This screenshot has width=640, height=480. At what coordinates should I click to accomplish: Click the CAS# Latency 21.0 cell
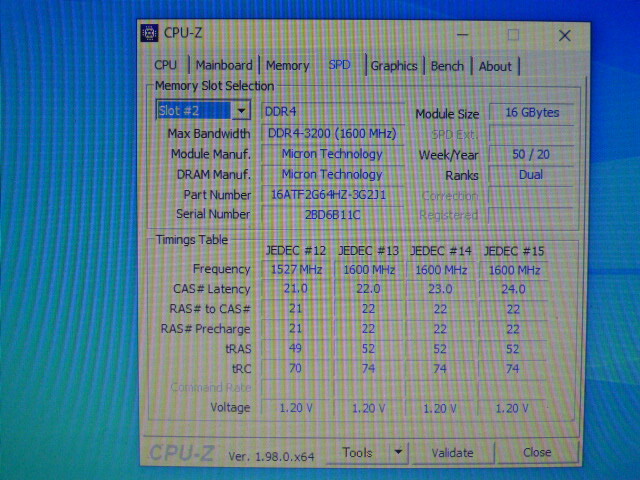(296, 289)
